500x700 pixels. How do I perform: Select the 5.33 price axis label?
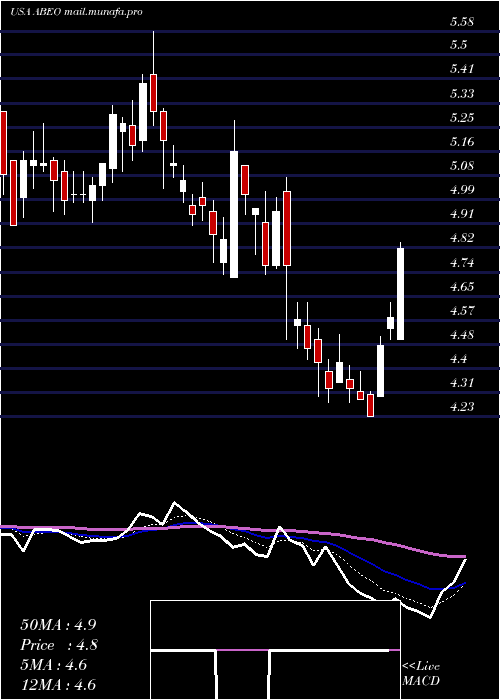click(462, 94)
